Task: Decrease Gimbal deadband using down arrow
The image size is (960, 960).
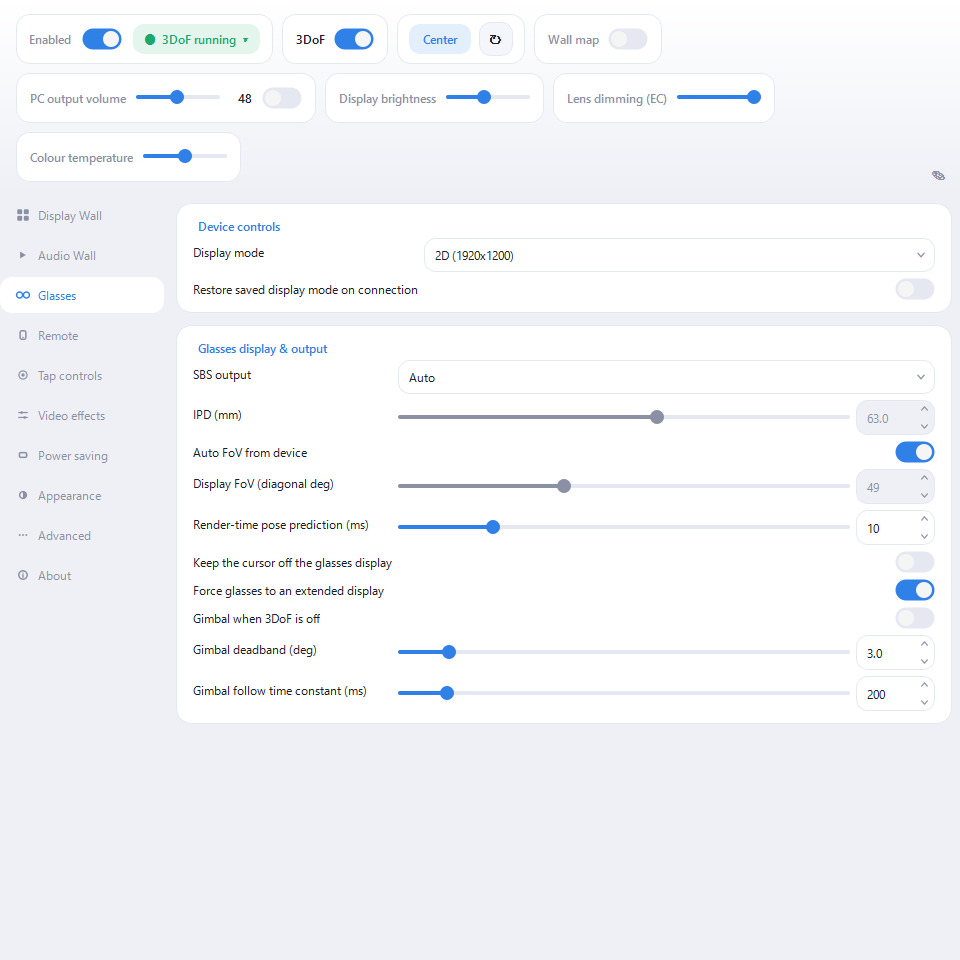Action: coord(924,661)
